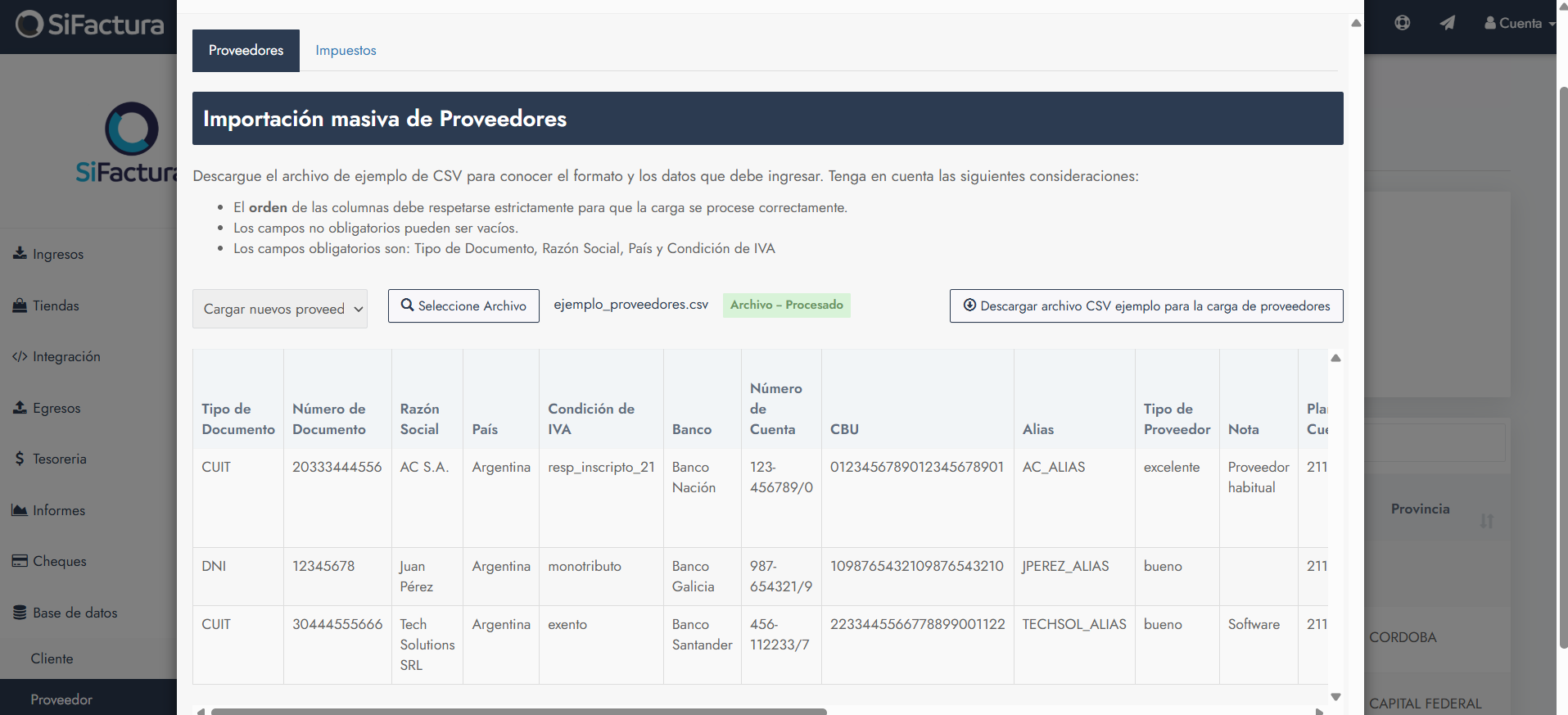Screen dimensions: 1568x715
Task: Open the Cargar nuevos proveedores dropdown
Action: 279,309
